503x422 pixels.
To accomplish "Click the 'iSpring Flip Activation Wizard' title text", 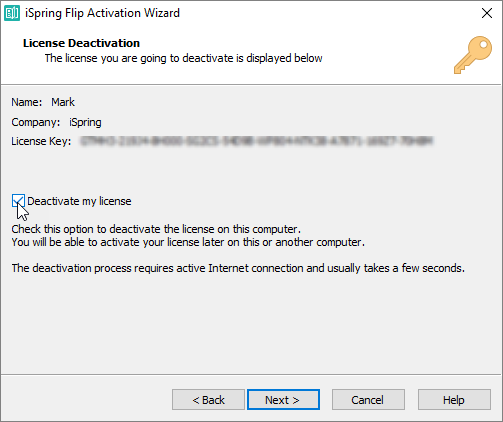I will coord(102,13).
